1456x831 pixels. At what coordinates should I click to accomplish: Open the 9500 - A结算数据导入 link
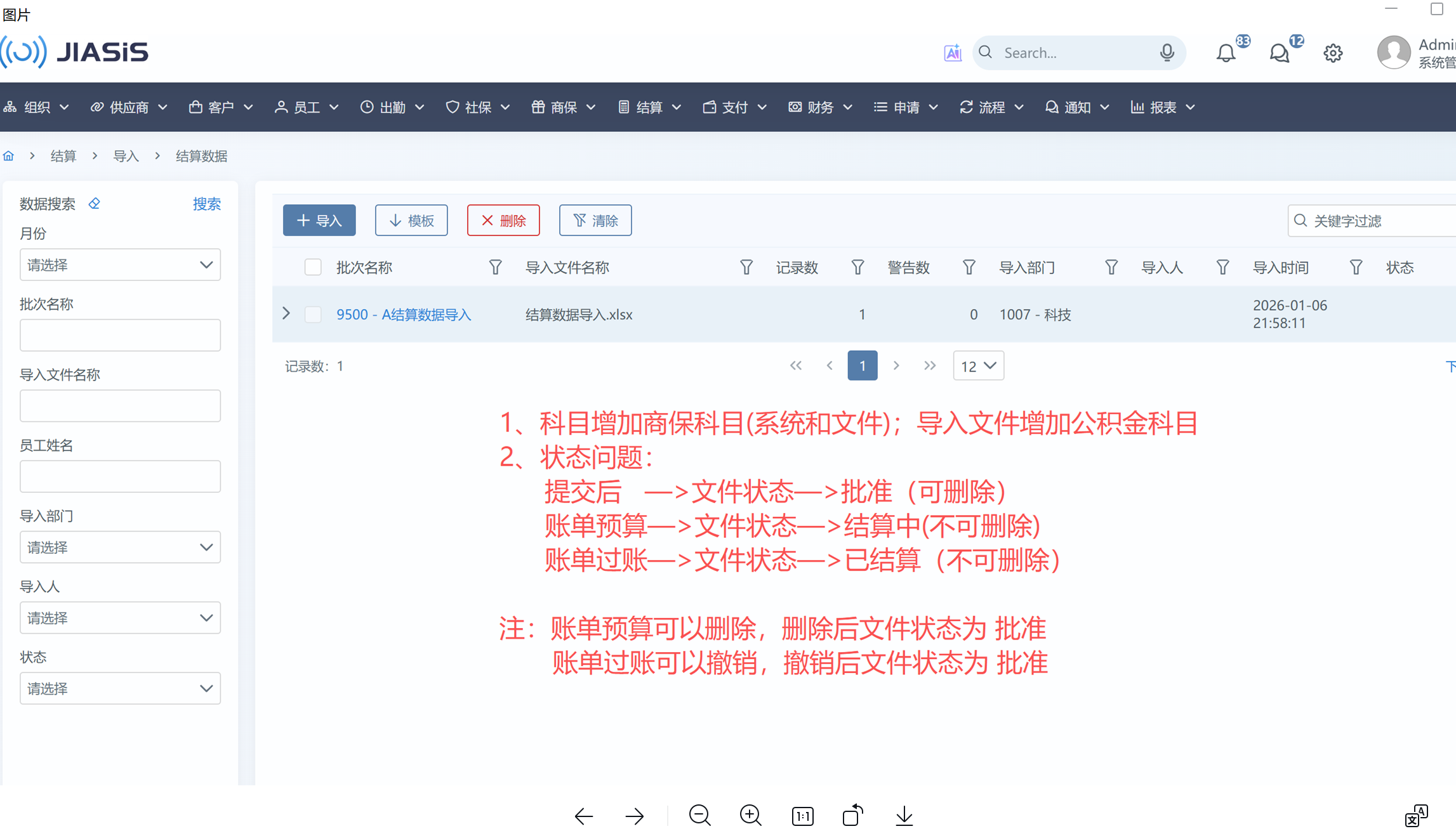(404, 315)
